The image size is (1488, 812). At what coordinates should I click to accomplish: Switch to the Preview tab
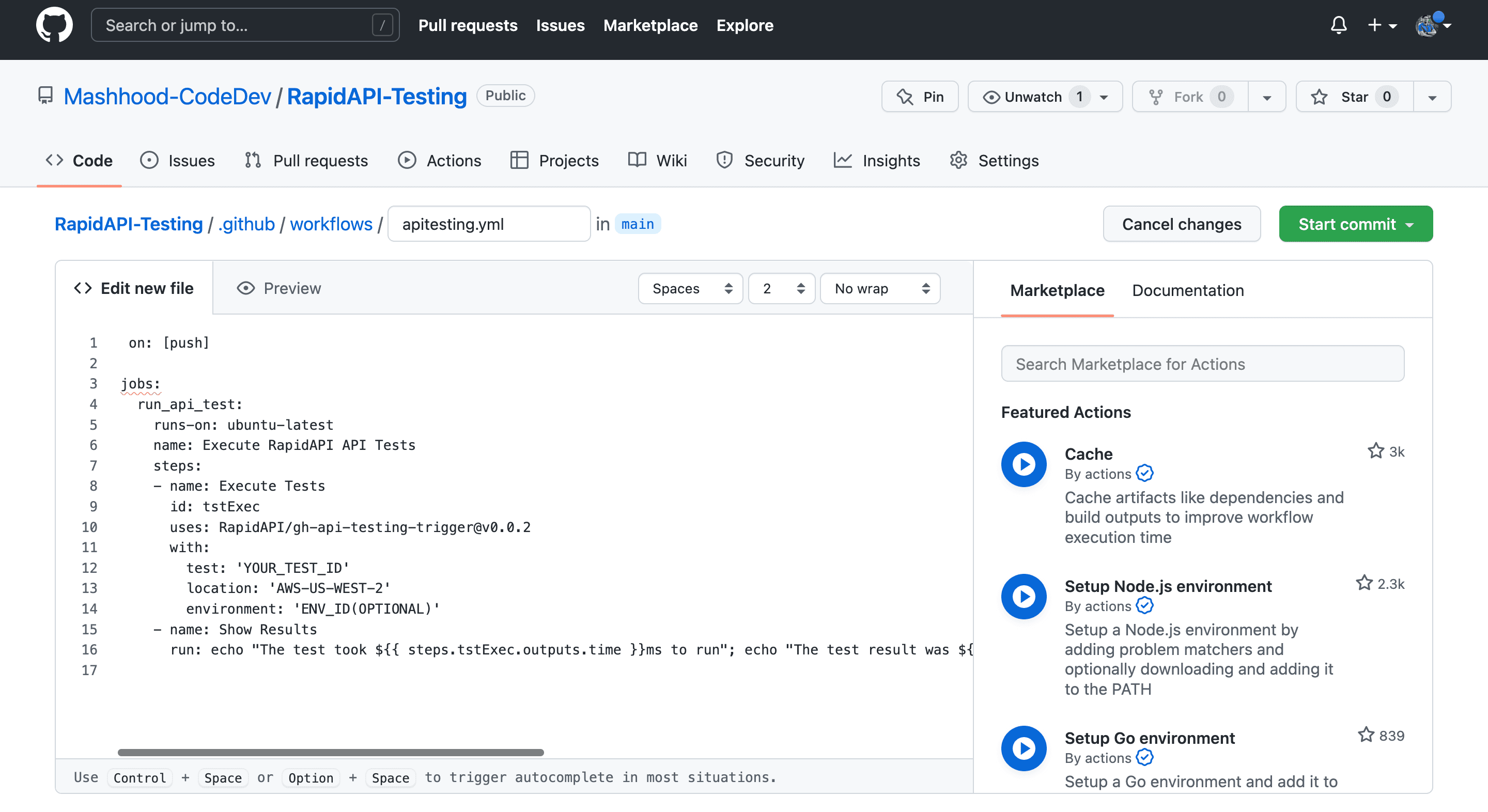coord(279,288)
